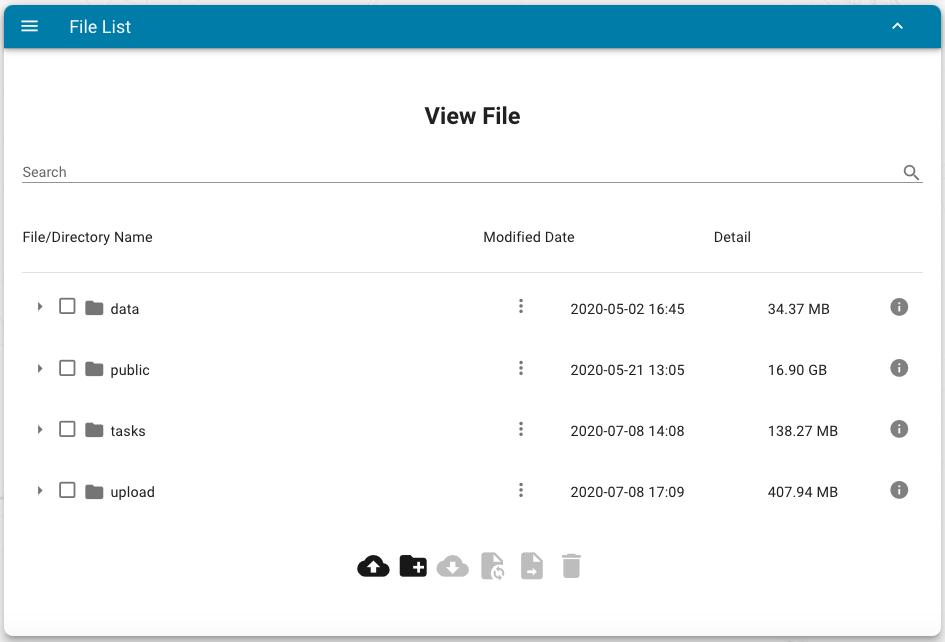Image resolution: width=945 pixels, height=642 pixels.
Task: Select the public folder name
Action: pyautogui.click(x=130, y=370)
